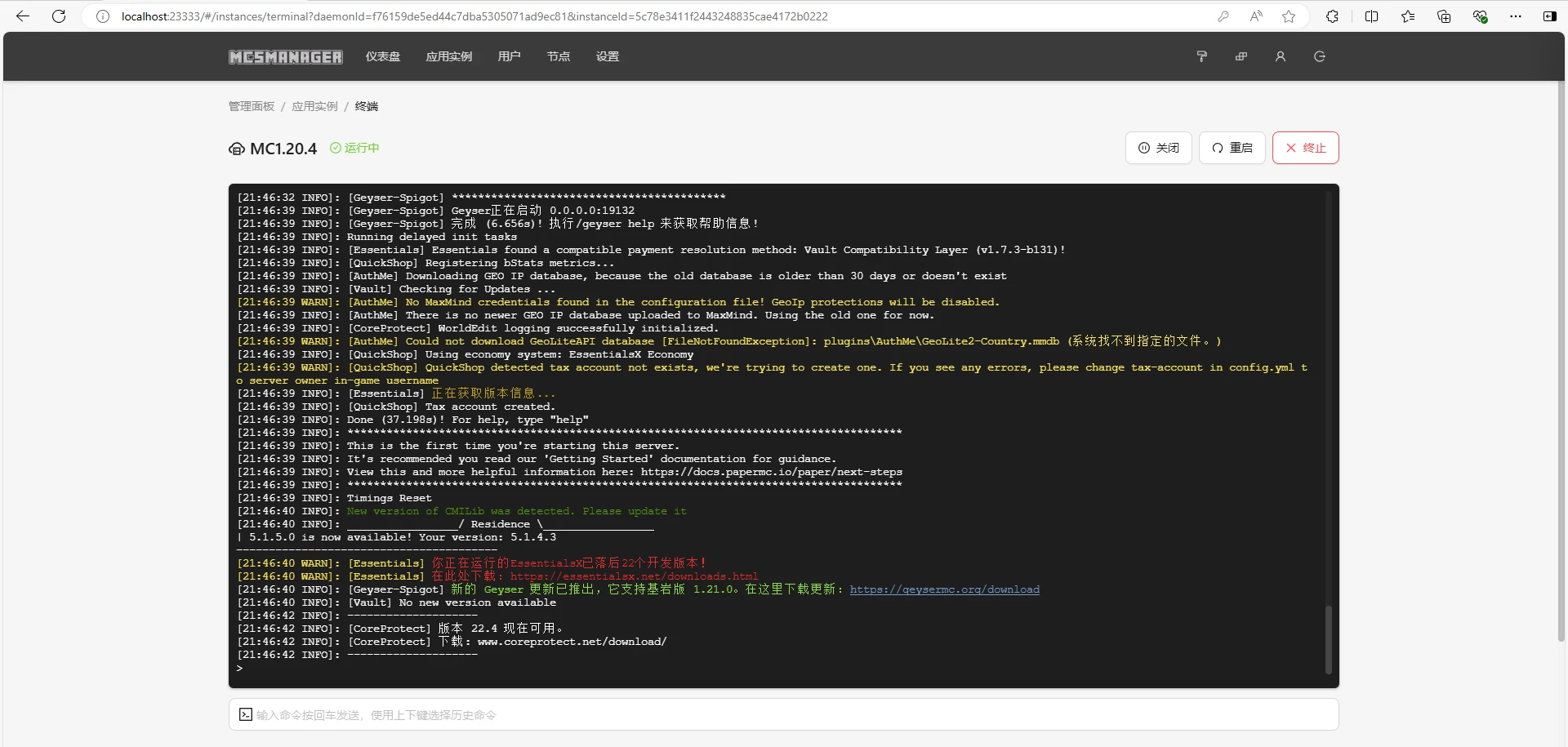Open the theme paint roller icon
1568x747 pixels.
click(x=1201, y=56)
